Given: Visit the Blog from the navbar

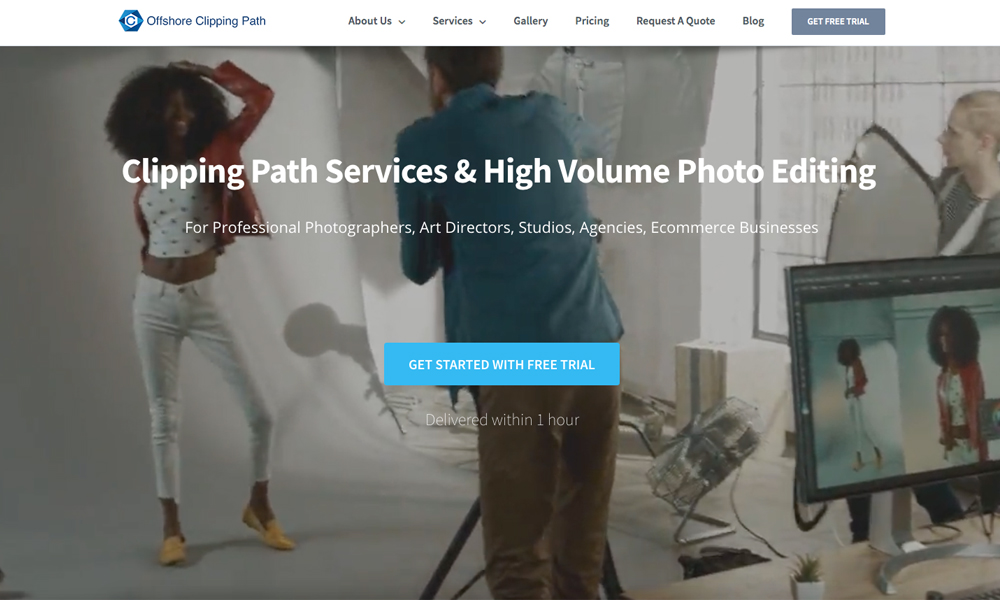Looking at the screenshot, I should click(x=753, y=21).
